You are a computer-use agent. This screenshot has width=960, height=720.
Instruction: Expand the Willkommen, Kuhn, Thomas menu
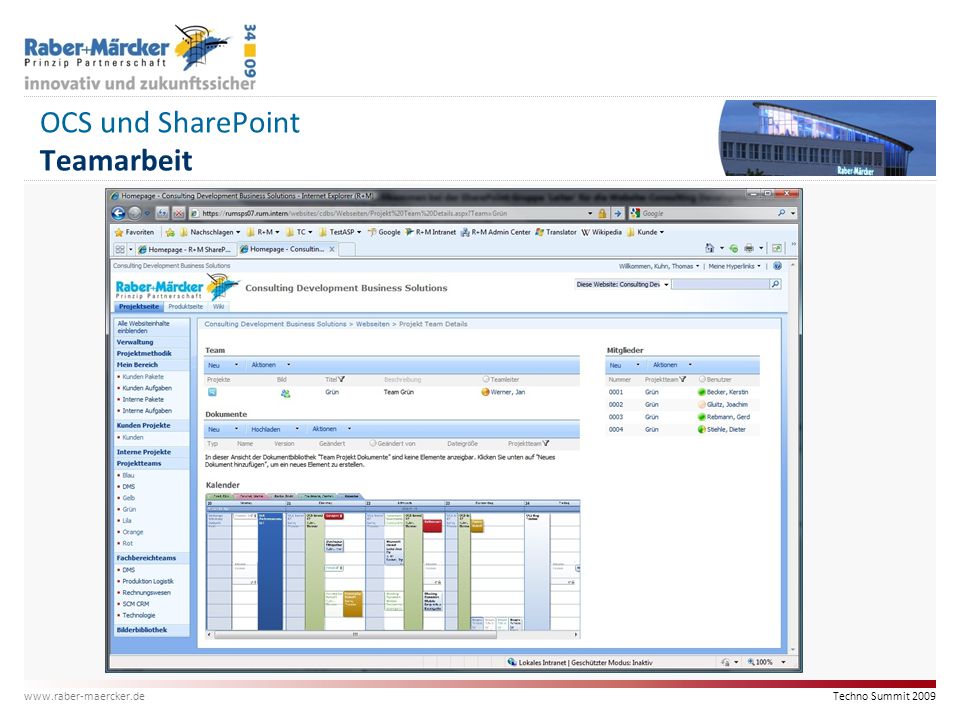click(659, 266)
